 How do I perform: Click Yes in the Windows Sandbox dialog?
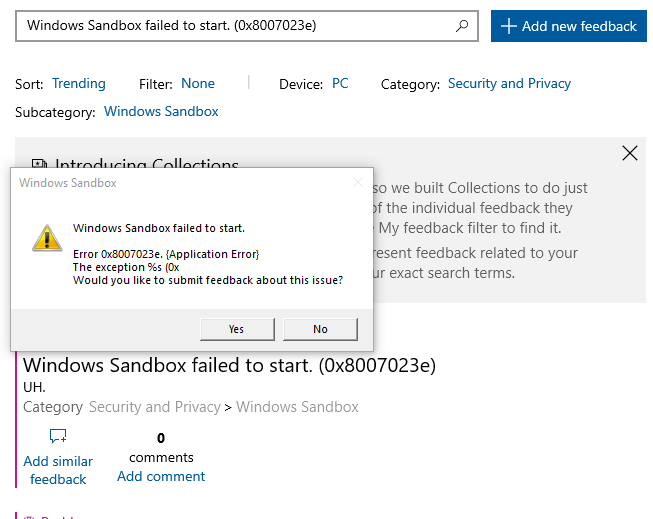tap(237, 329)
